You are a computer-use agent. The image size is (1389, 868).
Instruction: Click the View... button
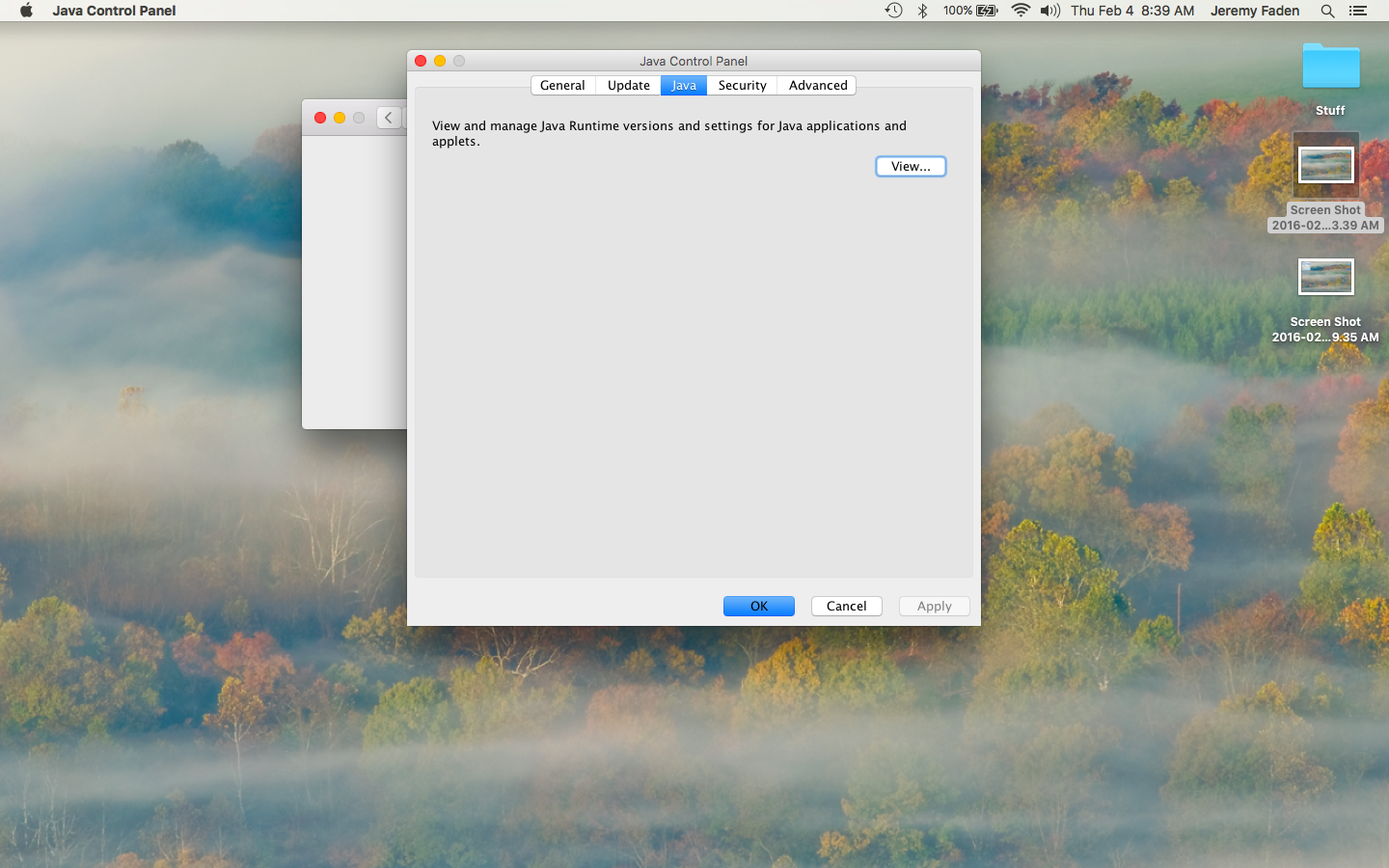point(911,167)
